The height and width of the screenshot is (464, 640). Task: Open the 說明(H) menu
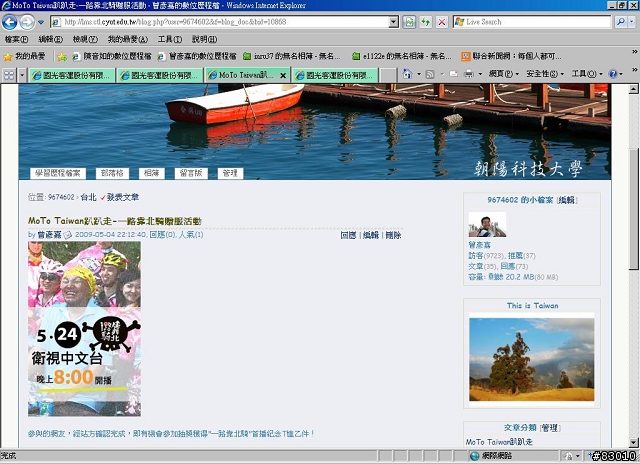point(204,39)
